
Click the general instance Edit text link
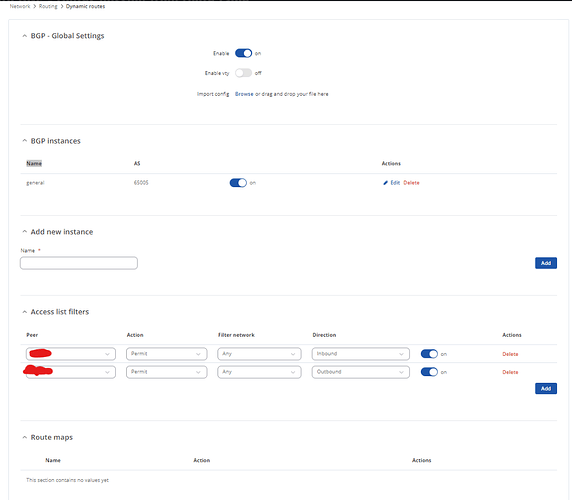395,183
